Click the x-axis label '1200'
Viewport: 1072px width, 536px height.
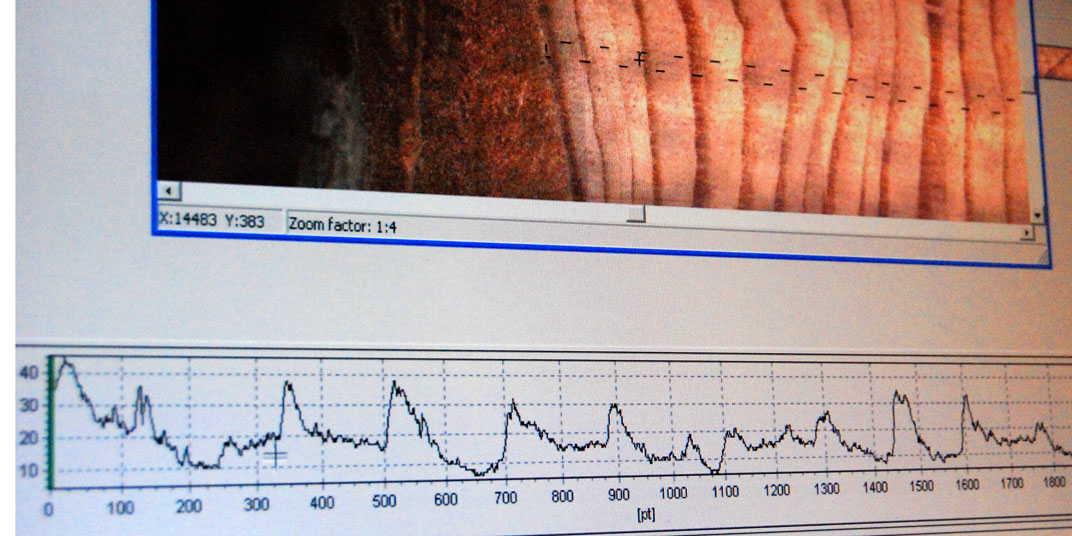(x=778, y=491)
